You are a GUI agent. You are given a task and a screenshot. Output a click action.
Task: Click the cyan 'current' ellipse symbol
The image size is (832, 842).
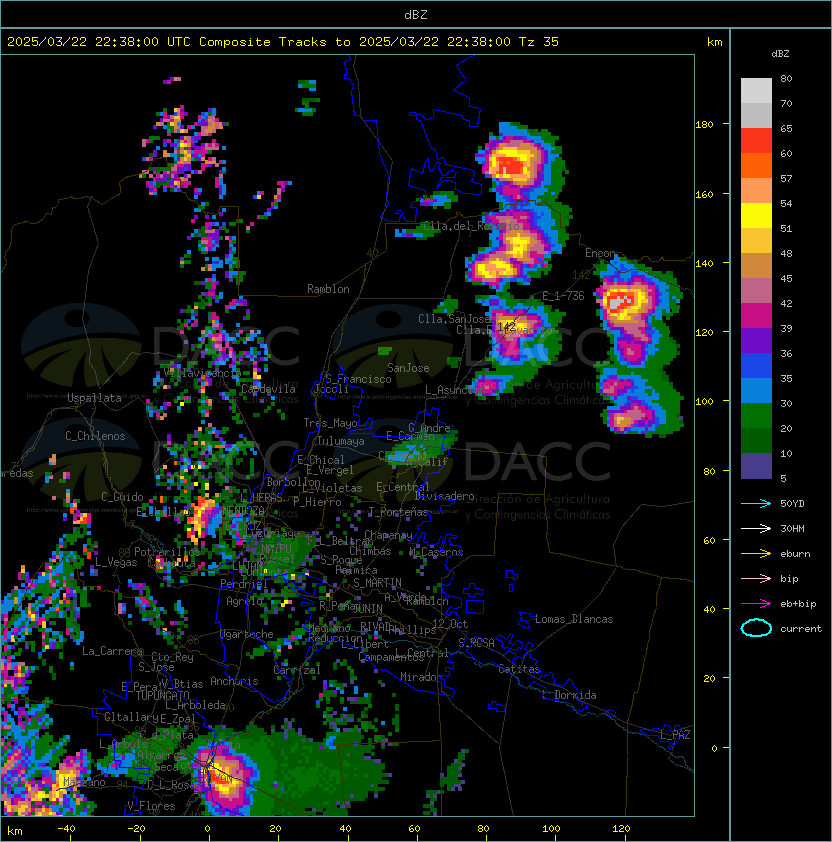click(x=756, y=628)
